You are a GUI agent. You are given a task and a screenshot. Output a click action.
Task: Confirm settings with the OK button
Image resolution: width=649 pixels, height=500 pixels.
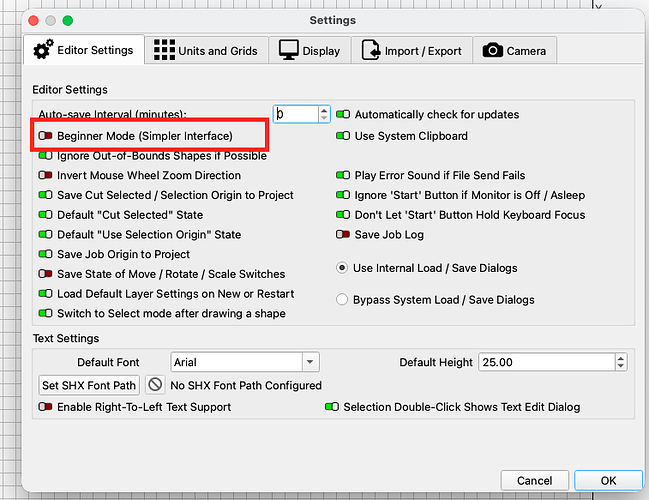point(608,481)
